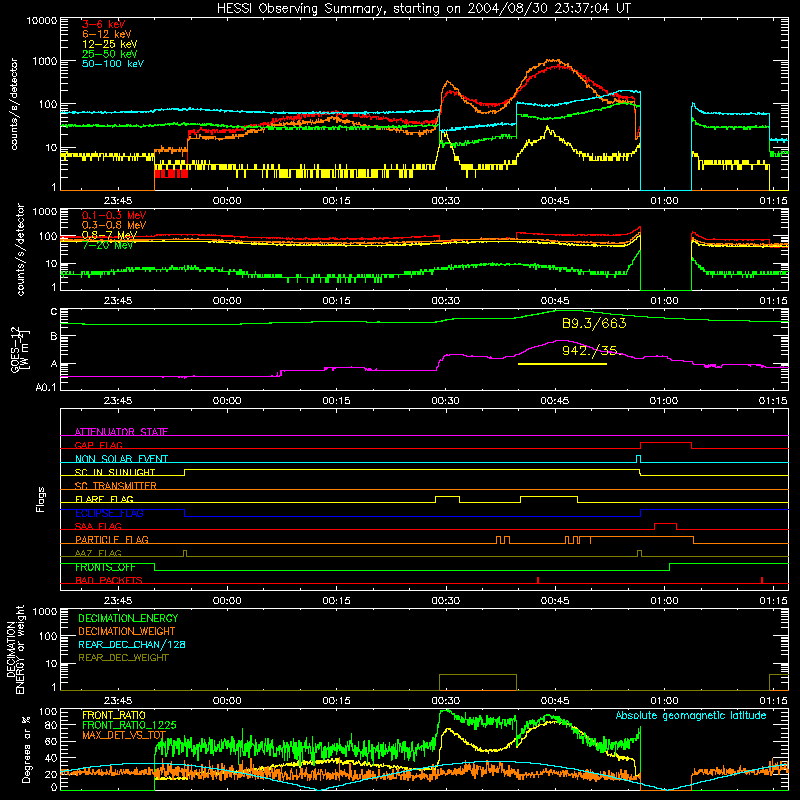Viewport: 800px width, 800px height.
Task: Select the BAD_PACKETS flag label
Action: (109, 580)
